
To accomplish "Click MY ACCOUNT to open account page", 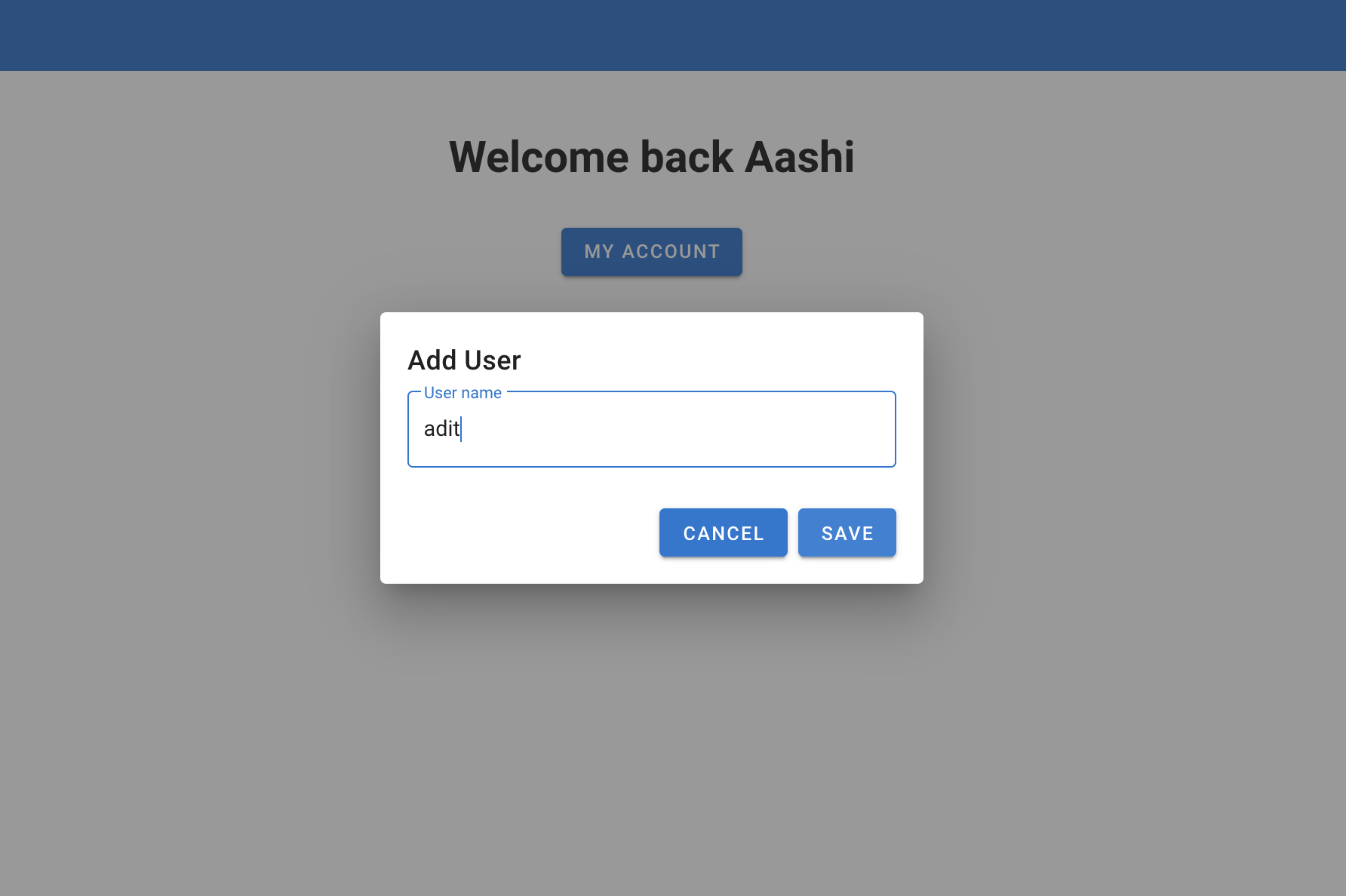I will 651,251.
